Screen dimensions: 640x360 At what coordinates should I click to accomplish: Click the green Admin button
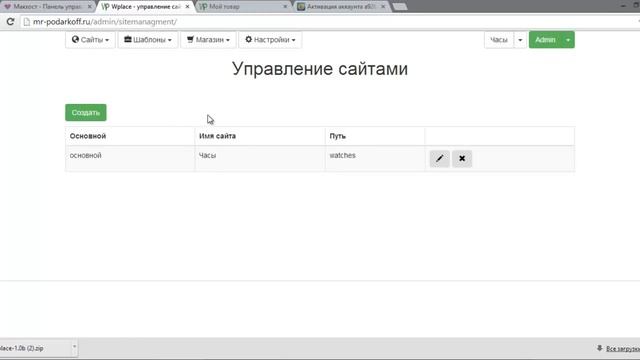pos(545,40)
